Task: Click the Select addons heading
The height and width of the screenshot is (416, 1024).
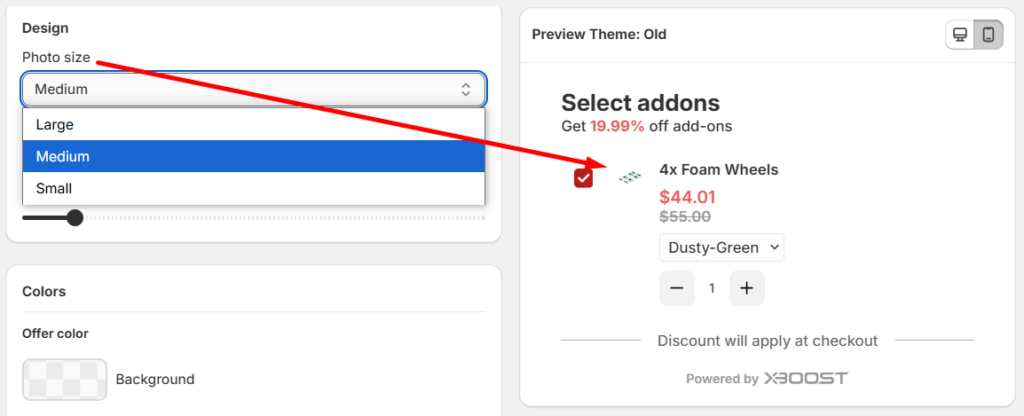Action: 640,102
